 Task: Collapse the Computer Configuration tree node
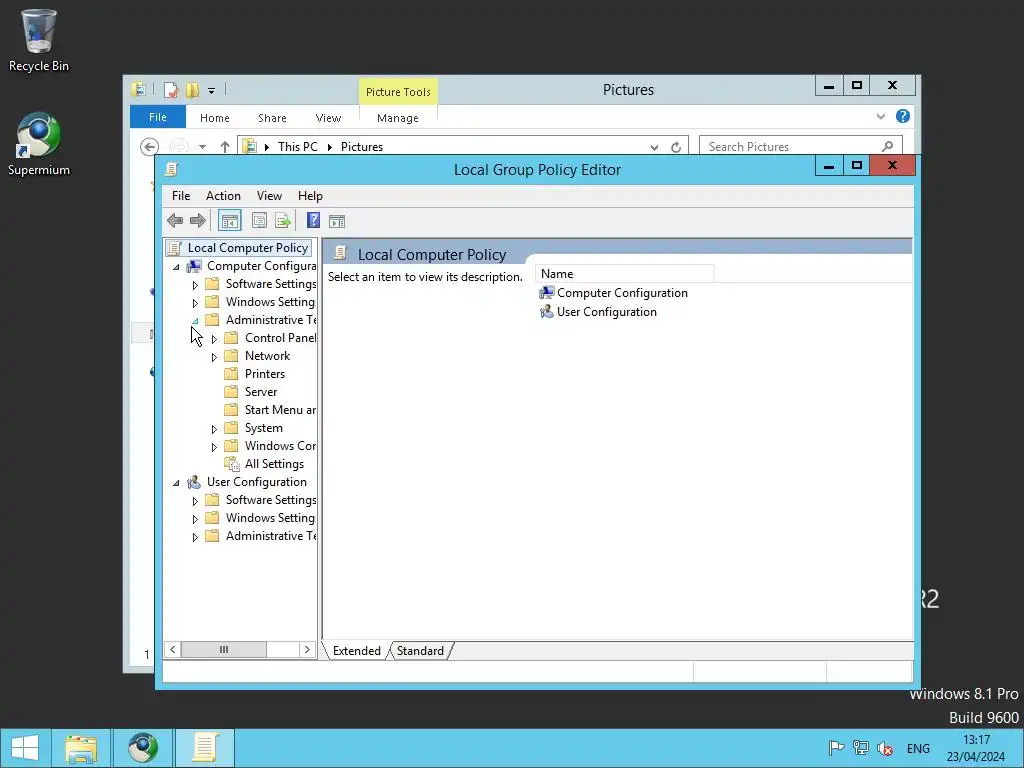[x=176, y=266]
